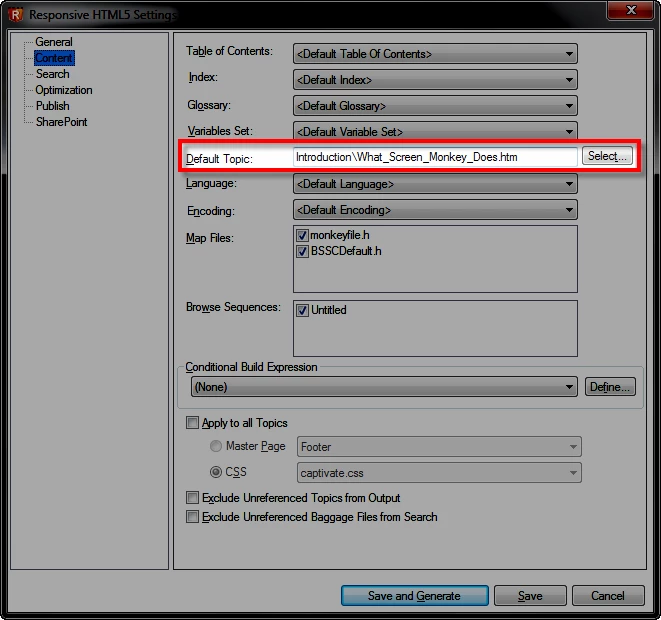Select the Master Page radio button

216,446
